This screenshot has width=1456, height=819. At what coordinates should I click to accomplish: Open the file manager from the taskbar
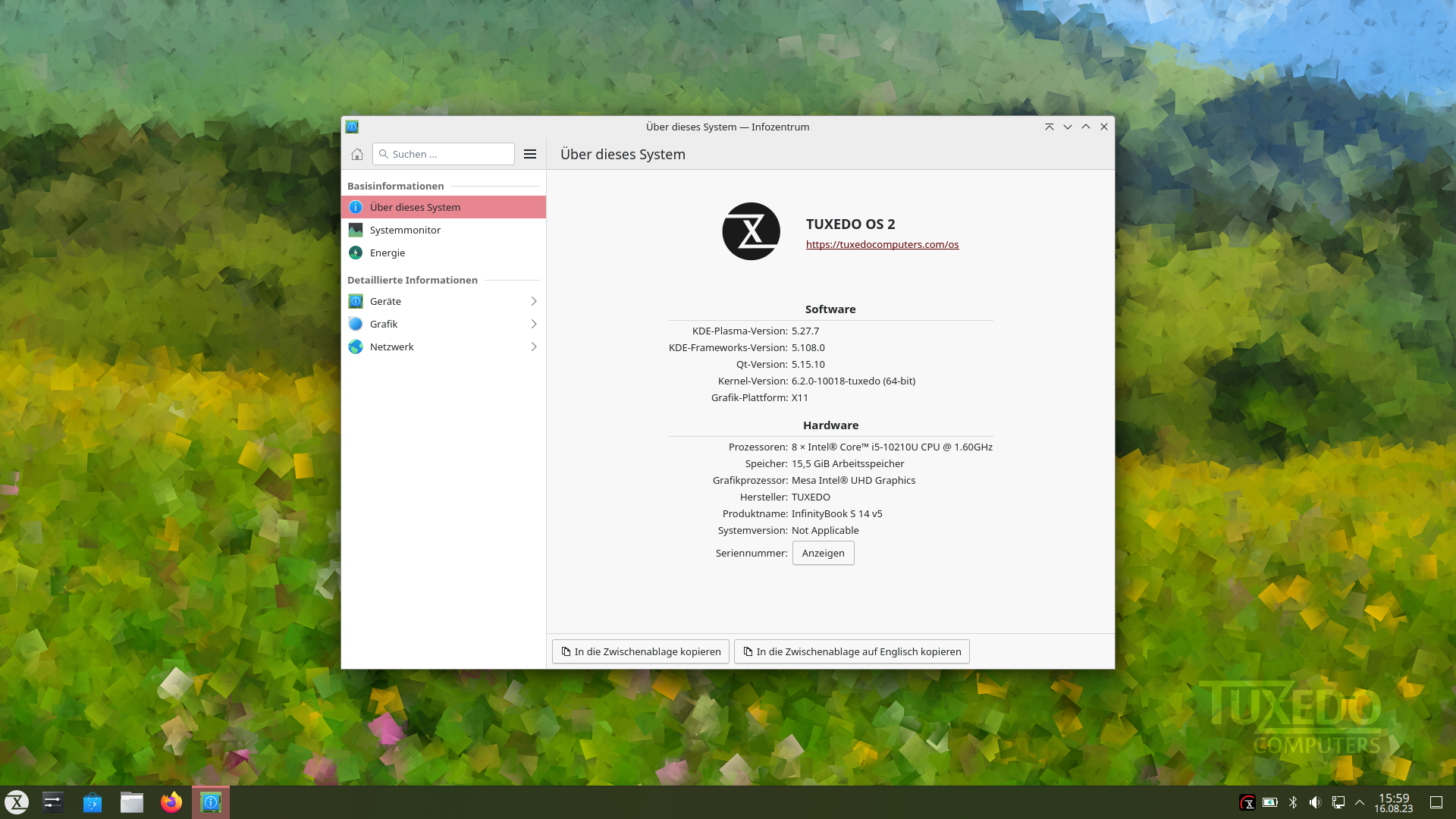coord(131,802)
